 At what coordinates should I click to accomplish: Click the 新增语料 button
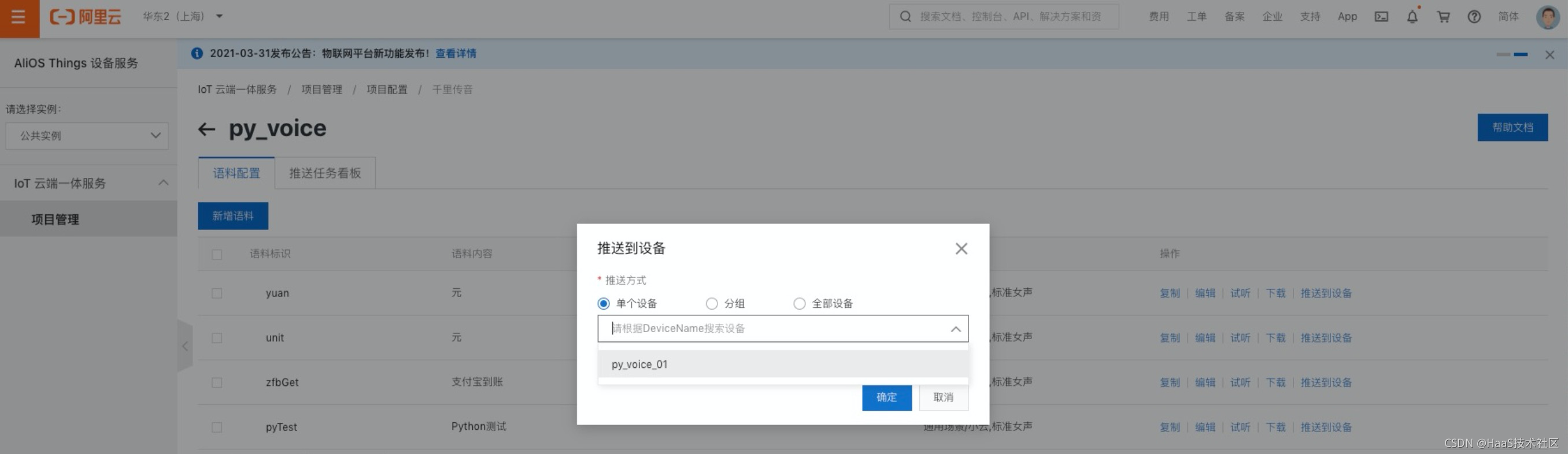point(232,216)
